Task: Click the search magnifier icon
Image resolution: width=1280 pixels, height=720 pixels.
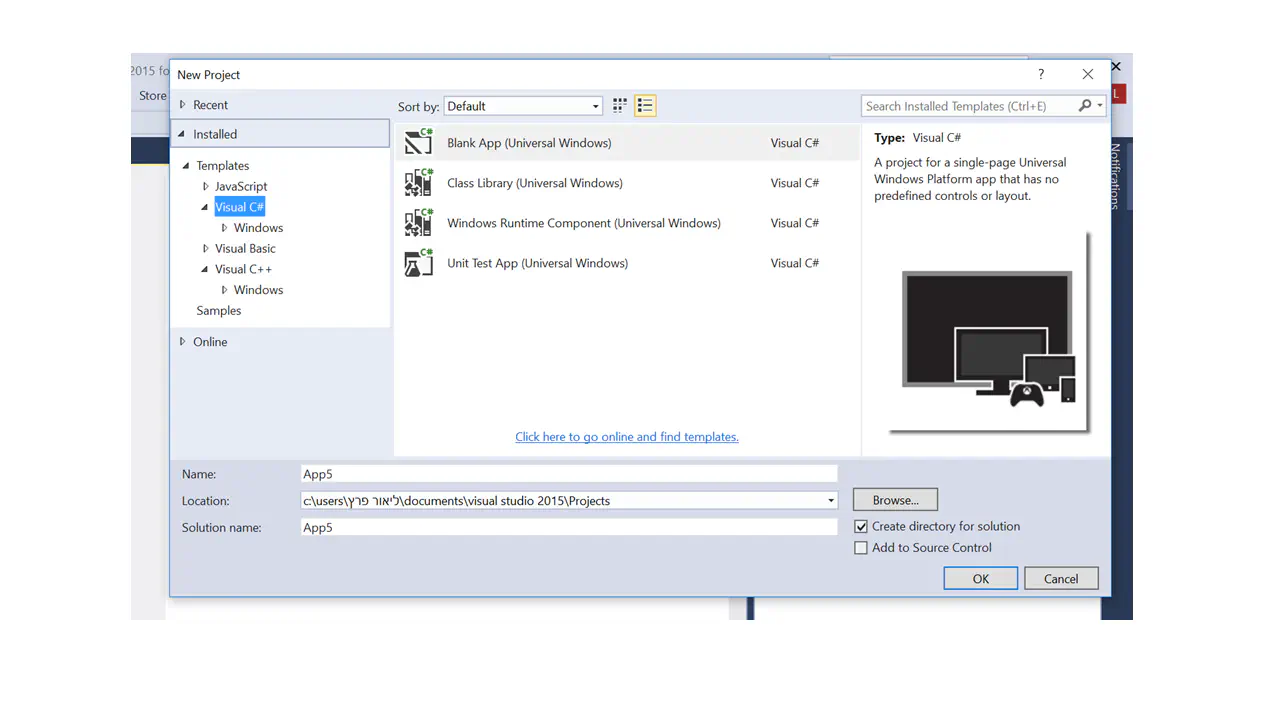Action: pyautogui.click(x=1085, y=106)
